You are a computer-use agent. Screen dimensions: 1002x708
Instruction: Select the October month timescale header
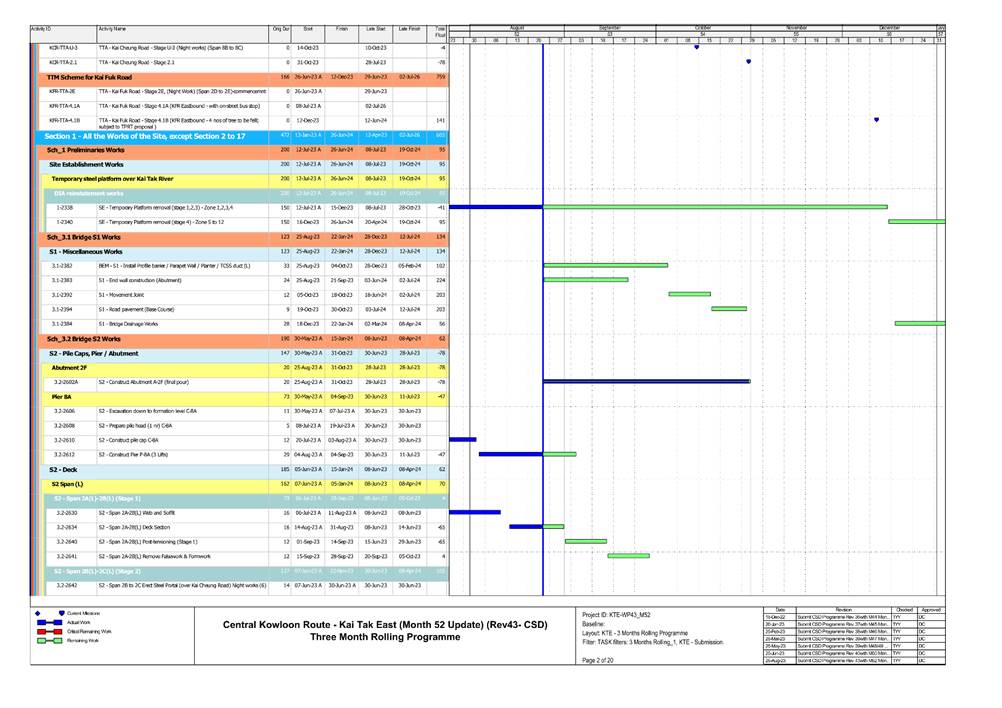coord(703,27)
